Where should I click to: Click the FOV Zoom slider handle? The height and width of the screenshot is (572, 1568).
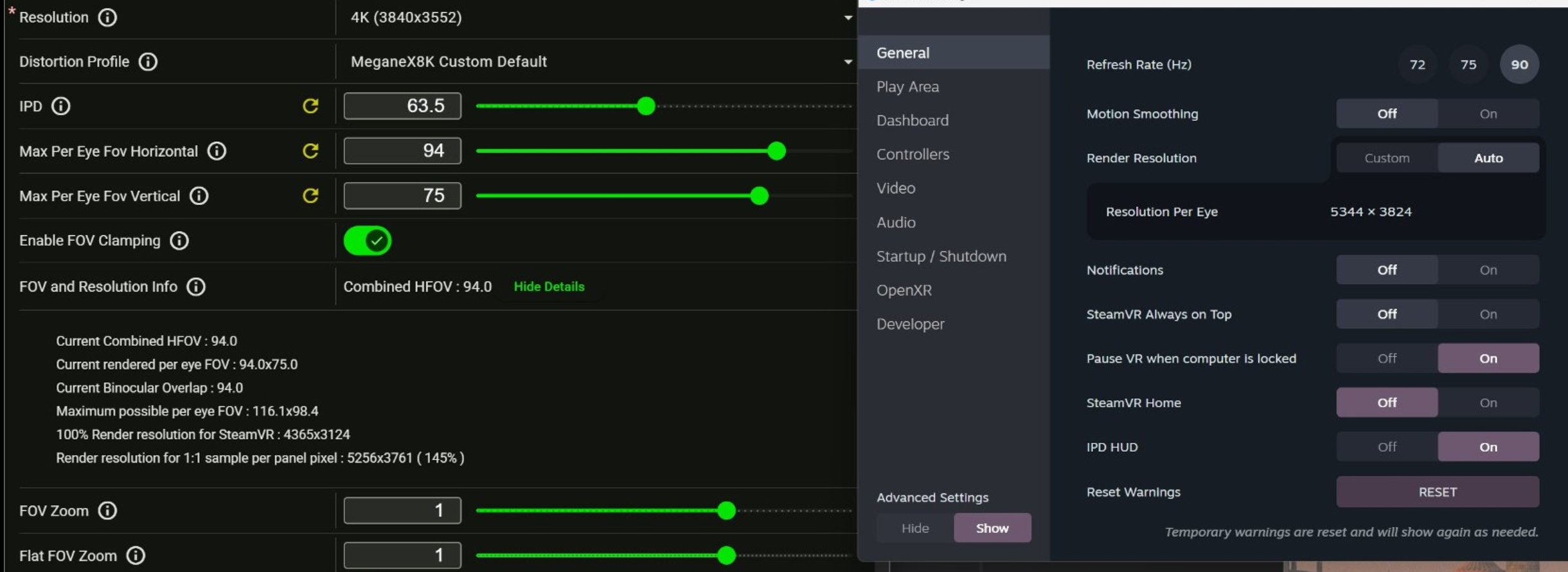(x=726, y=511)
